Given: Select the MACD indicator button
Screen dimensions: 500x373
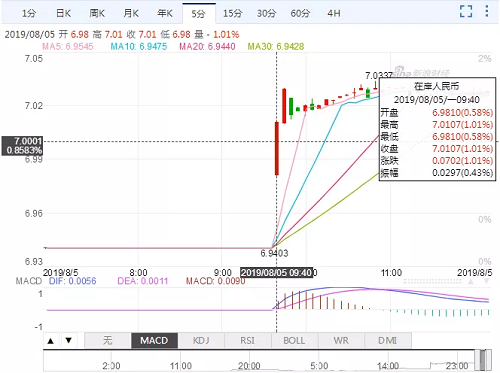Looking at the screenshot, I should click(x=154, y=341).
